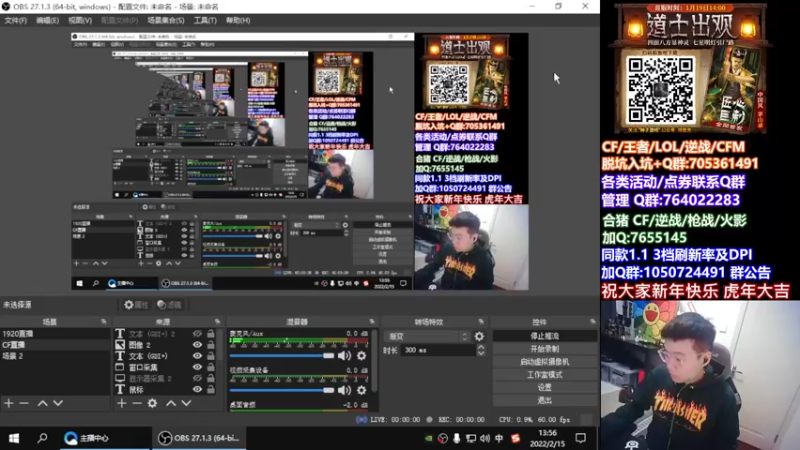The image size is (800, 450).
Task: Open the 文件(F) menu
Action: (15, 20)
